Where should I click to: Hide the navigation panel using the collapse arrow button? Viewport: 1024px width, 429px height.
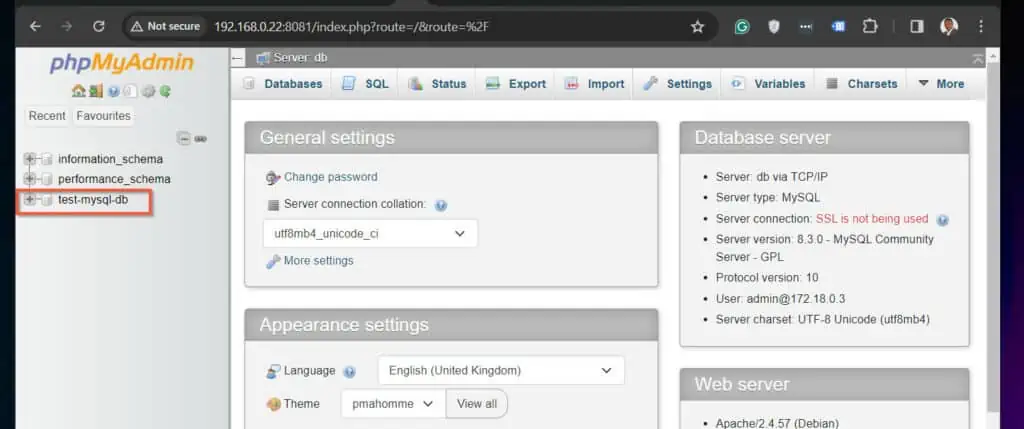[x=237, y=58]
